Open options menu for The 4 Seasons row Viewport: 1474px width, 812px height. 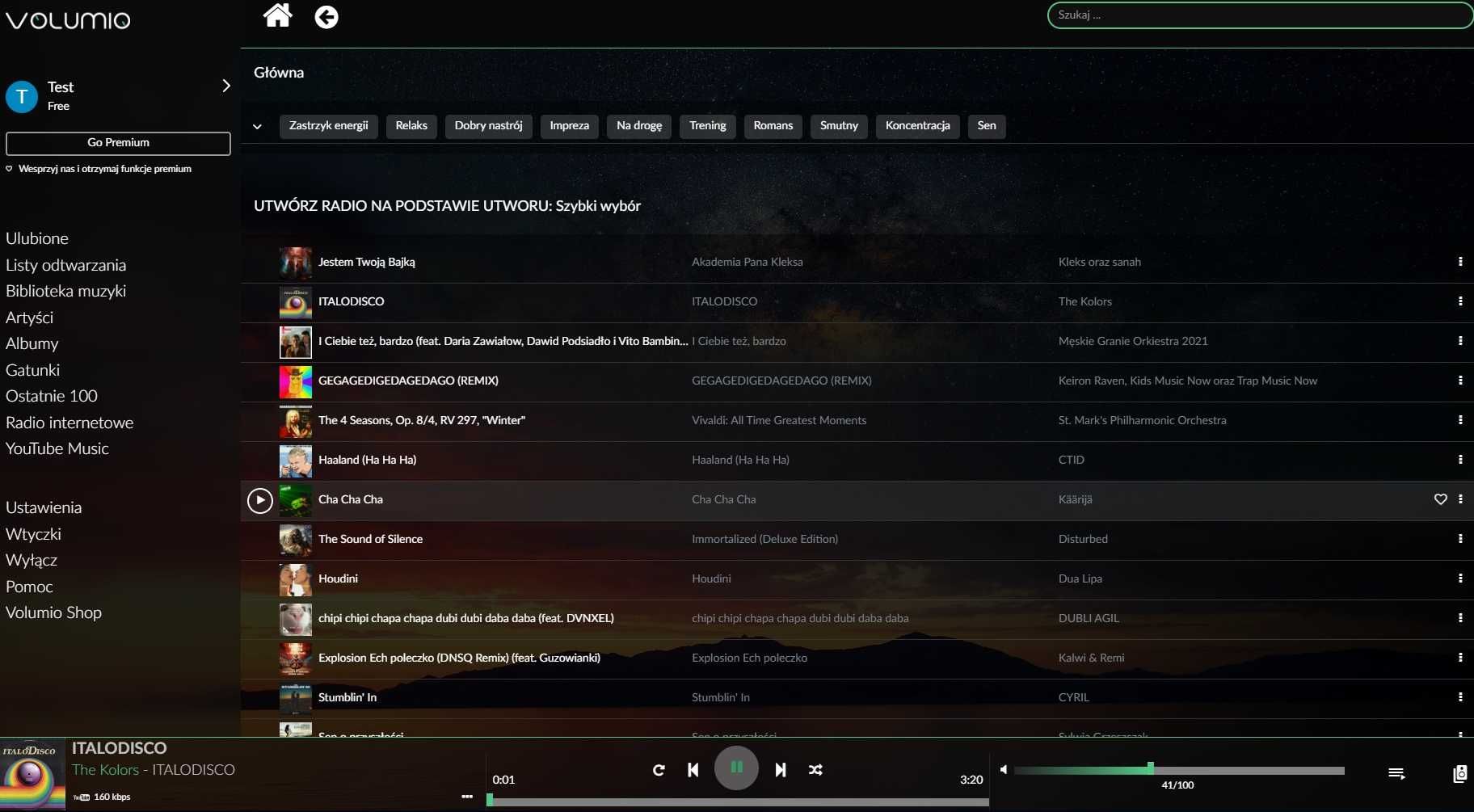pos(1460,420)
